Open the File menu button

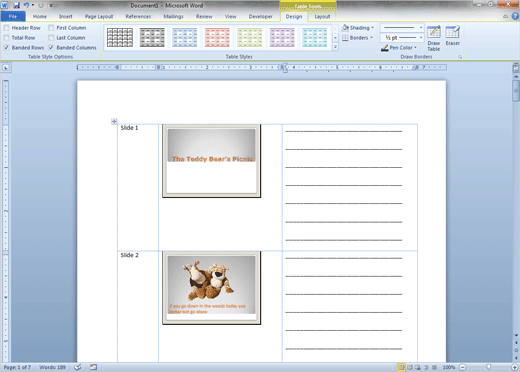coord(13,16)
